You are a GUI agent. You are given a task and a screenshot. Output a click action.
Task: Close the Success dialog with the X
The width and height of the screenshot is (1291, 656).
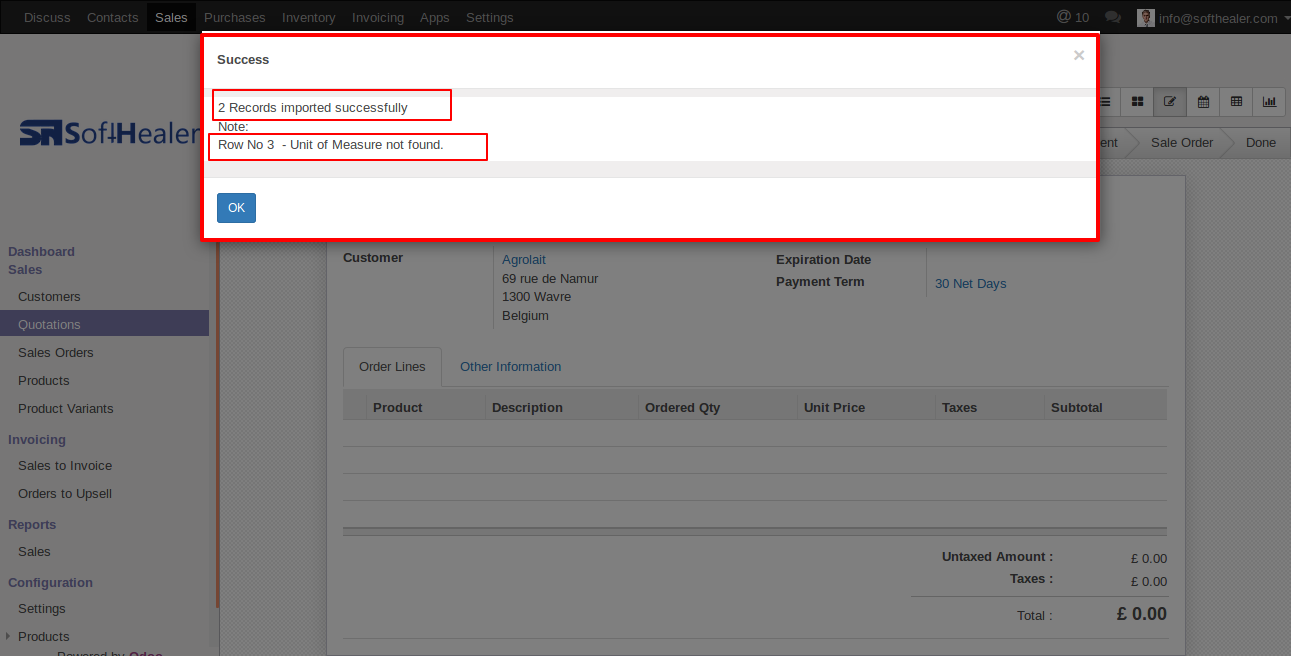(x=1079, y=56)
